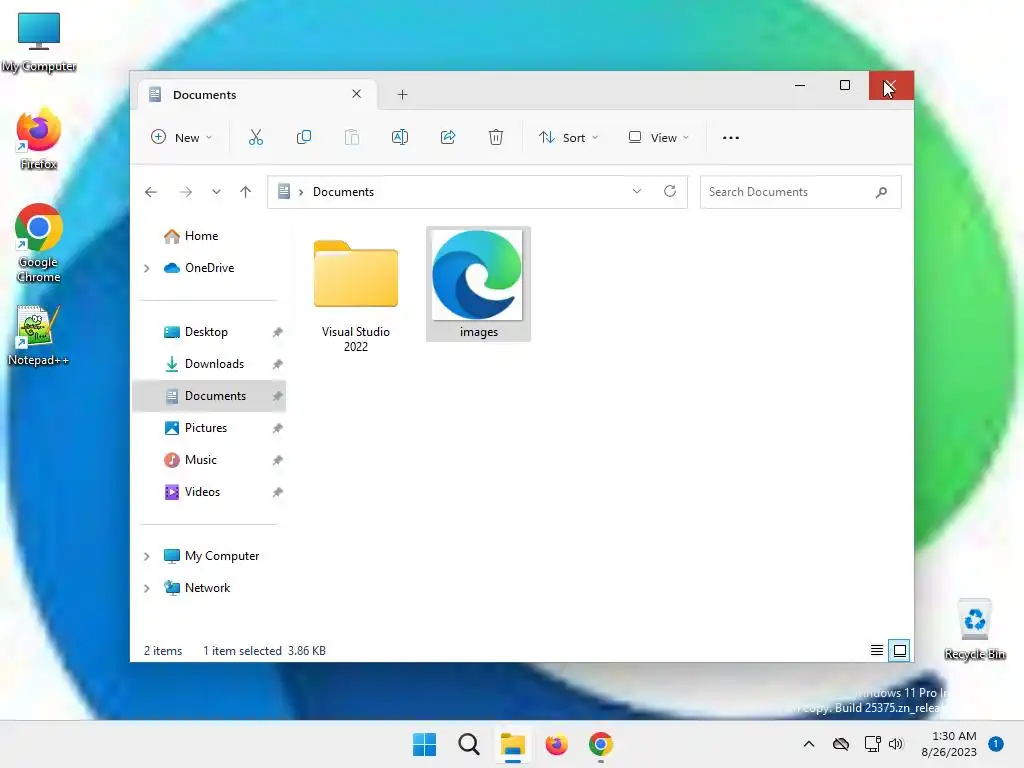This screenshot has height=768, width=1024.
Task: Click the Copy icon in toolbar
Action: click(x=304, y=137)
